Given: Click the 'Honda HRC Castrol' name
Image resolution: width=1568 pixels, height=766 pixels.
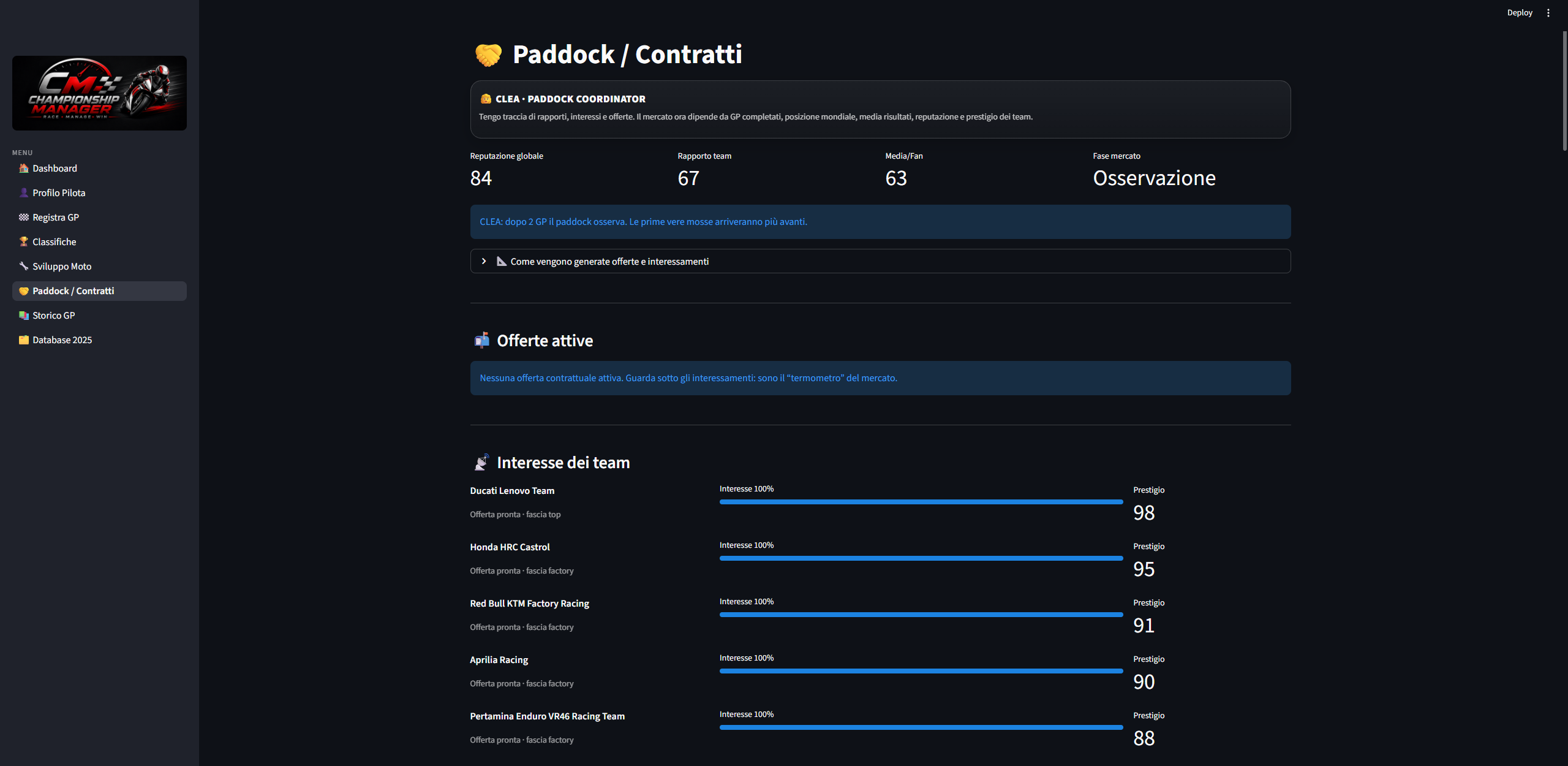Looking at the screenshot, I should [x=510, y=547].
